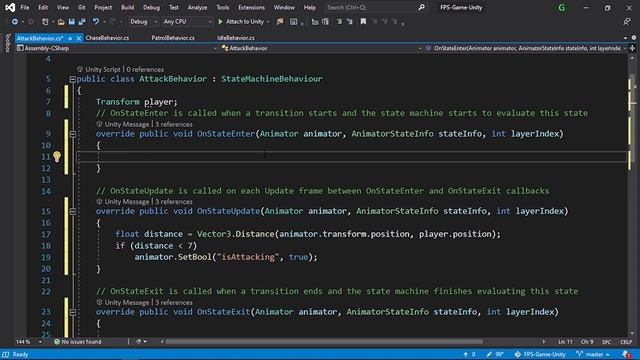Open the Debug configuration dropdown
This screenshot has width=640, height=360.
pos(143,22)
